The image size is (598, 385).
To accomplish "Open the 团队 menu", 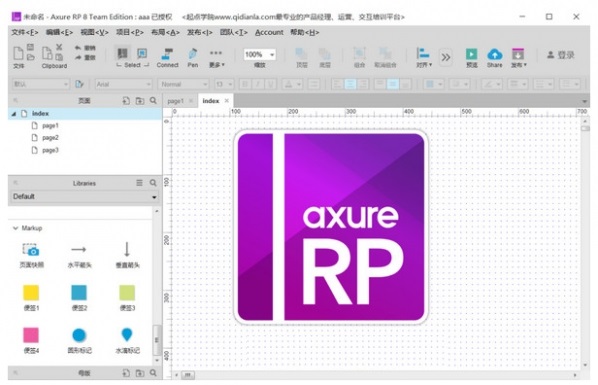I will point(233,32).
